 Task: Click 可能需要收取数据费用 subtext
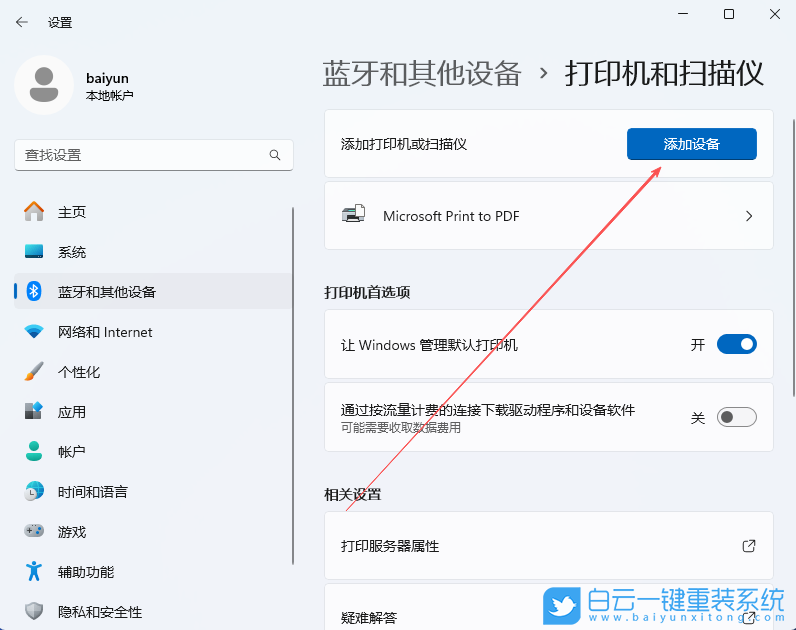(x=401, y=428)
